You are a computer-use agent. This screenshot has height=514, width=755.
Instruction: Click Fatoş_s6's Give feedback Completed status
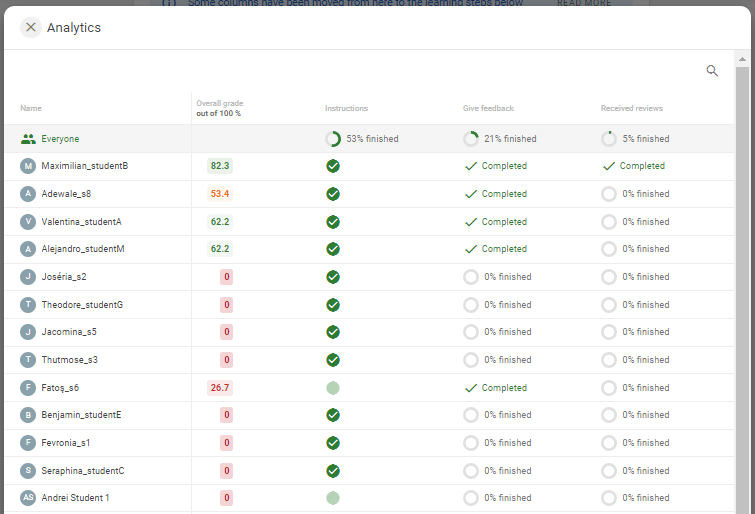(x=496, y=388)
